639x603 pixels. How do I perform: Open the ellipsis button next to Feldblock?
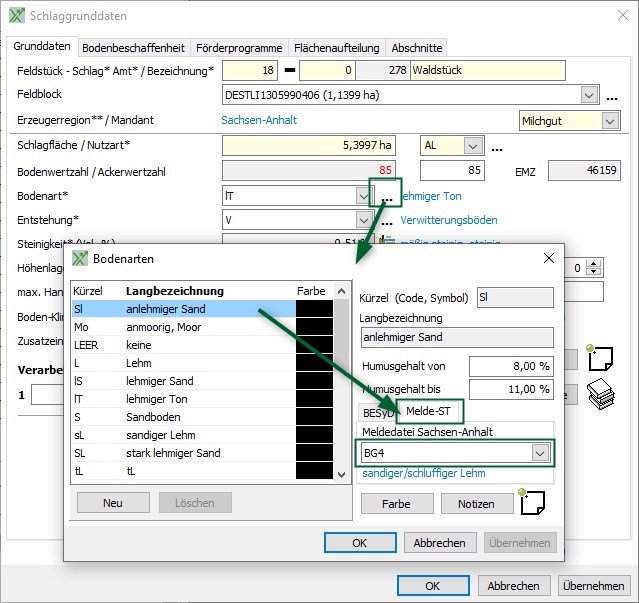click(x=612, y=96)
